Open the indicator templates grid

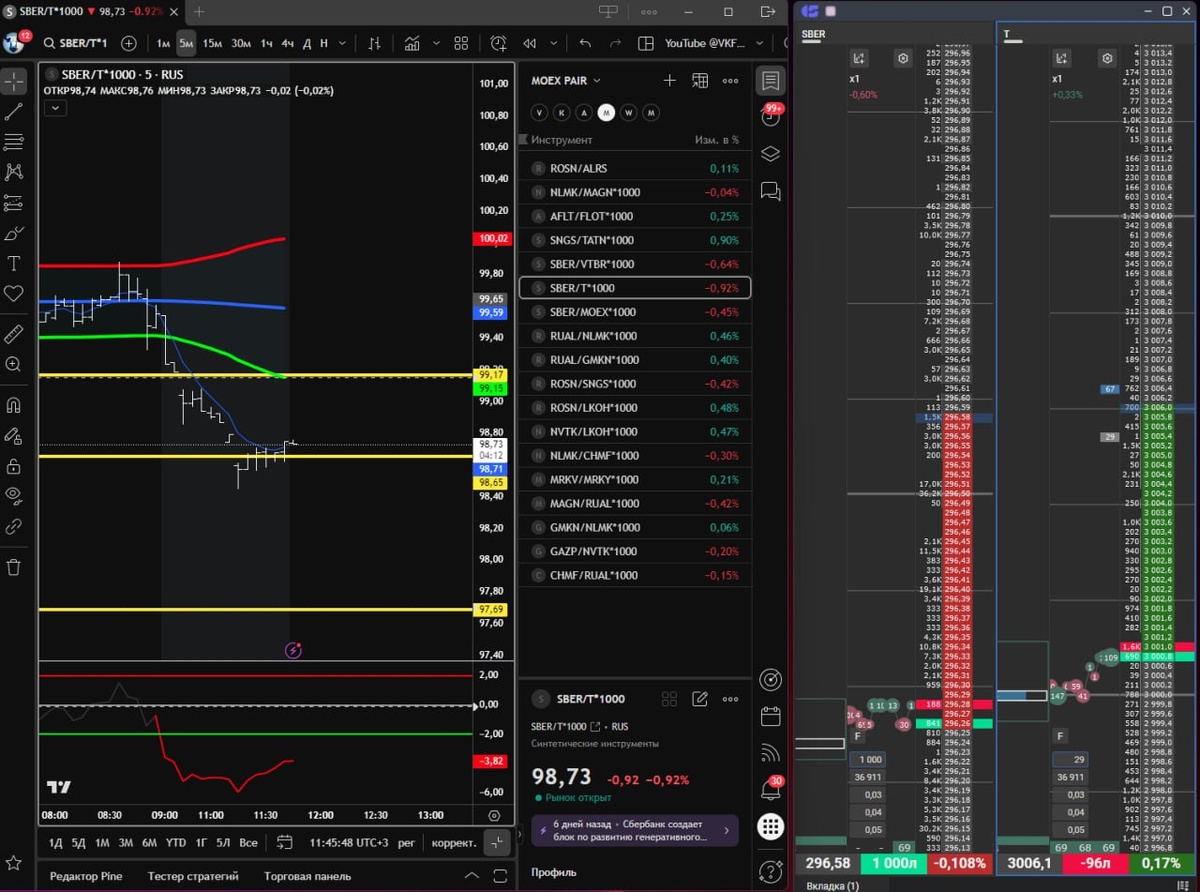coord(461,43)
